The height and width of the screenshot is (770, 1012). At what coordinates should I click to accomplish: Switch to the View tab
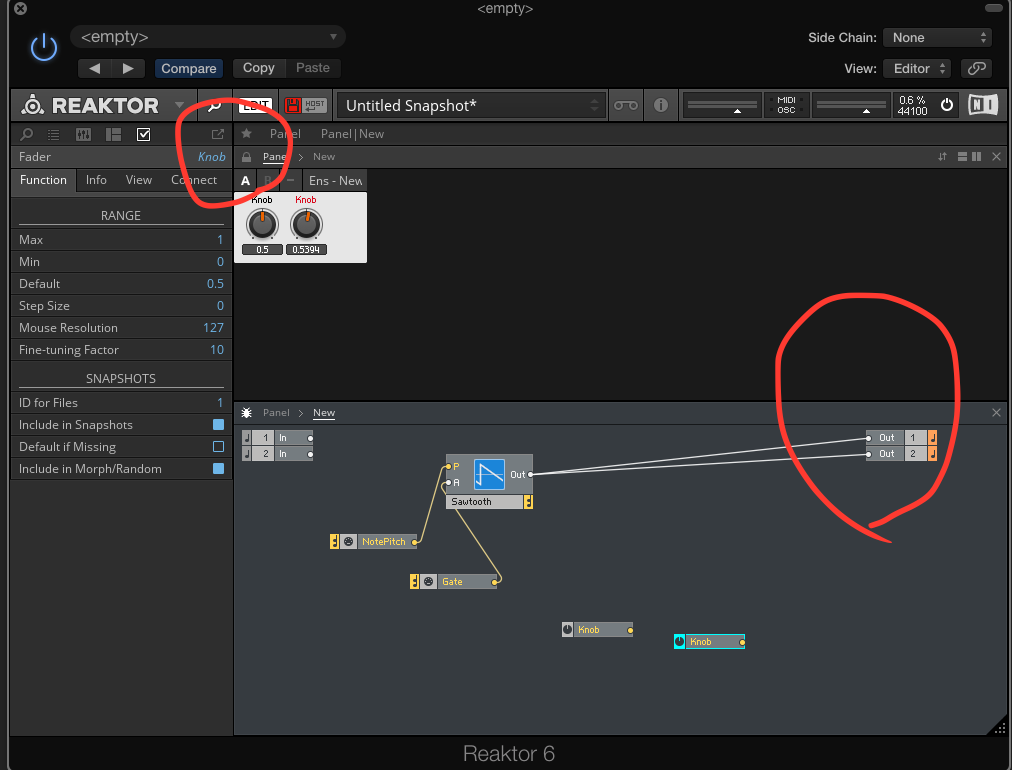coord(139,180)
